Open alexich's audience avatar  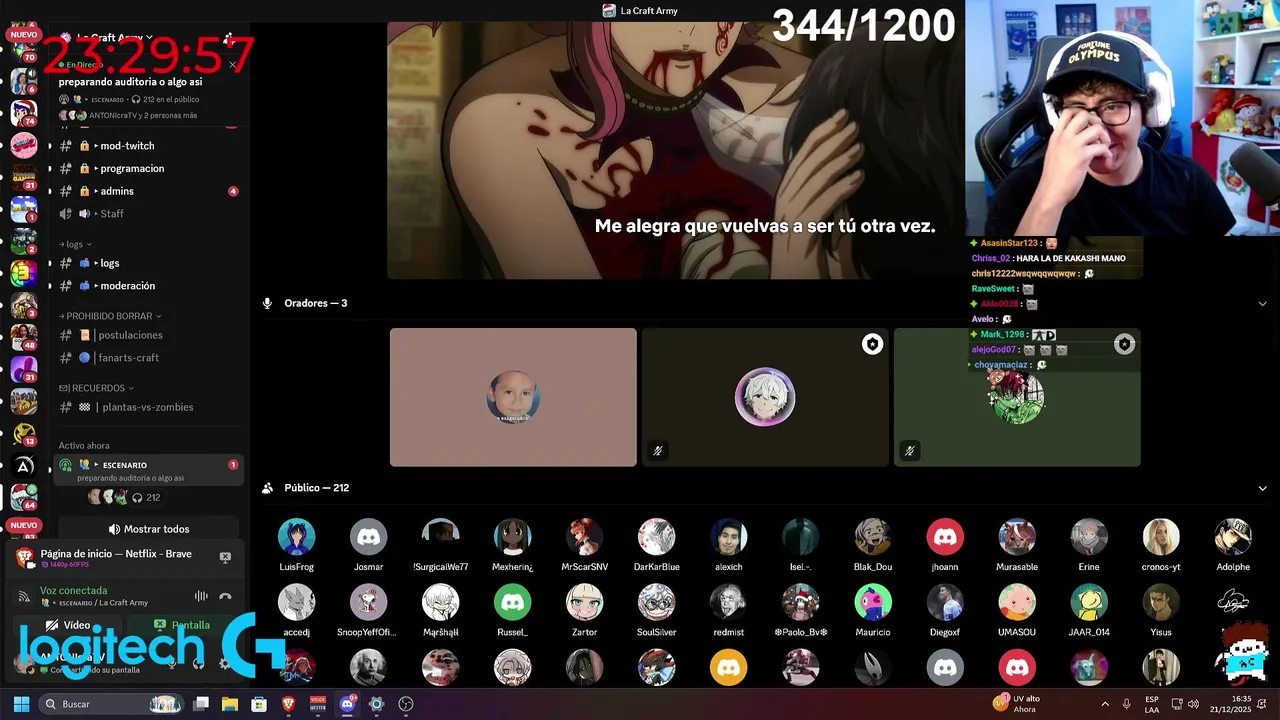(728, 537)
